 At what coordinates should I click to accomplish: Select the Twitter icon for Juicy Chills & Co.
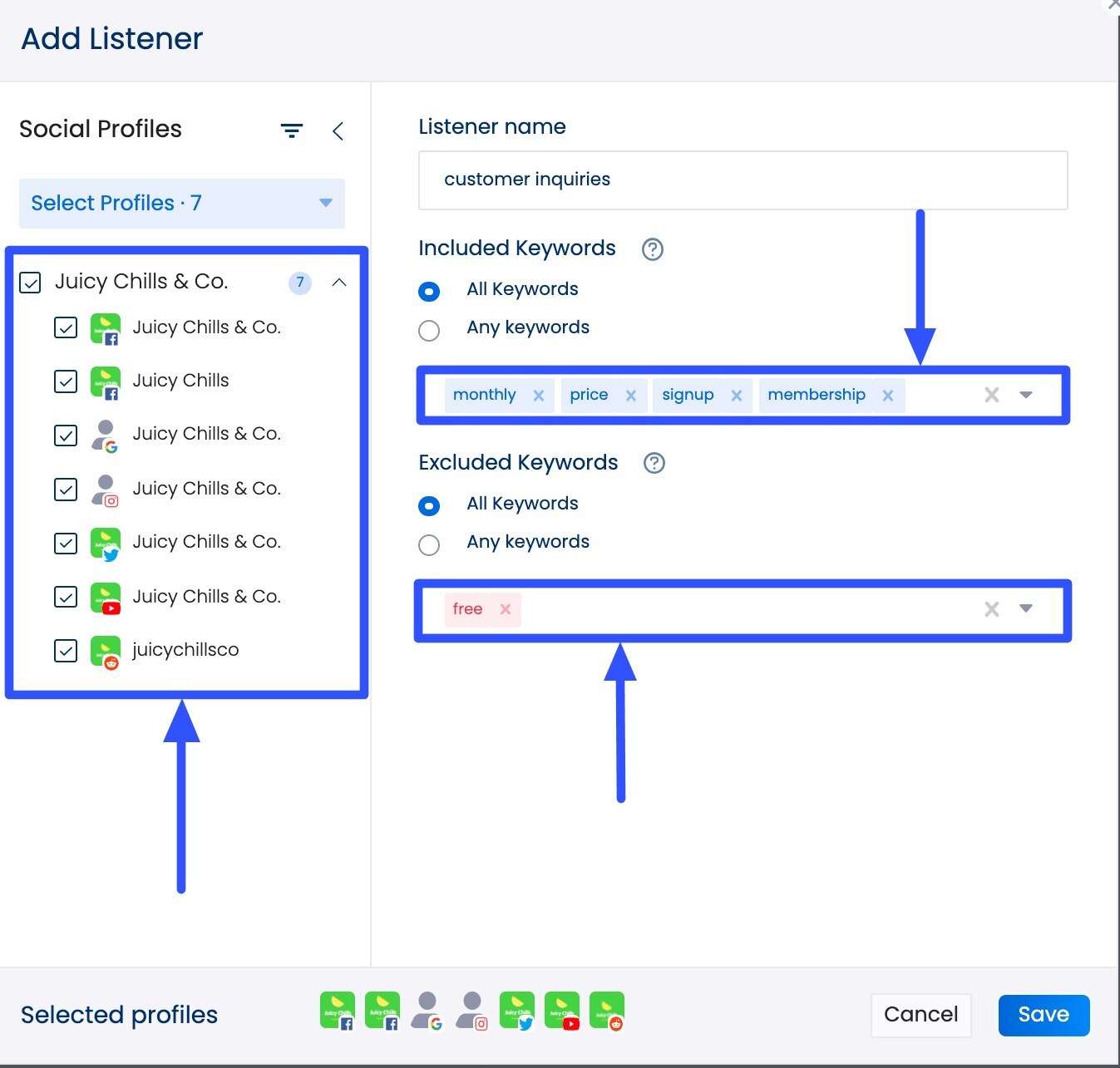[x=106, y=543]
